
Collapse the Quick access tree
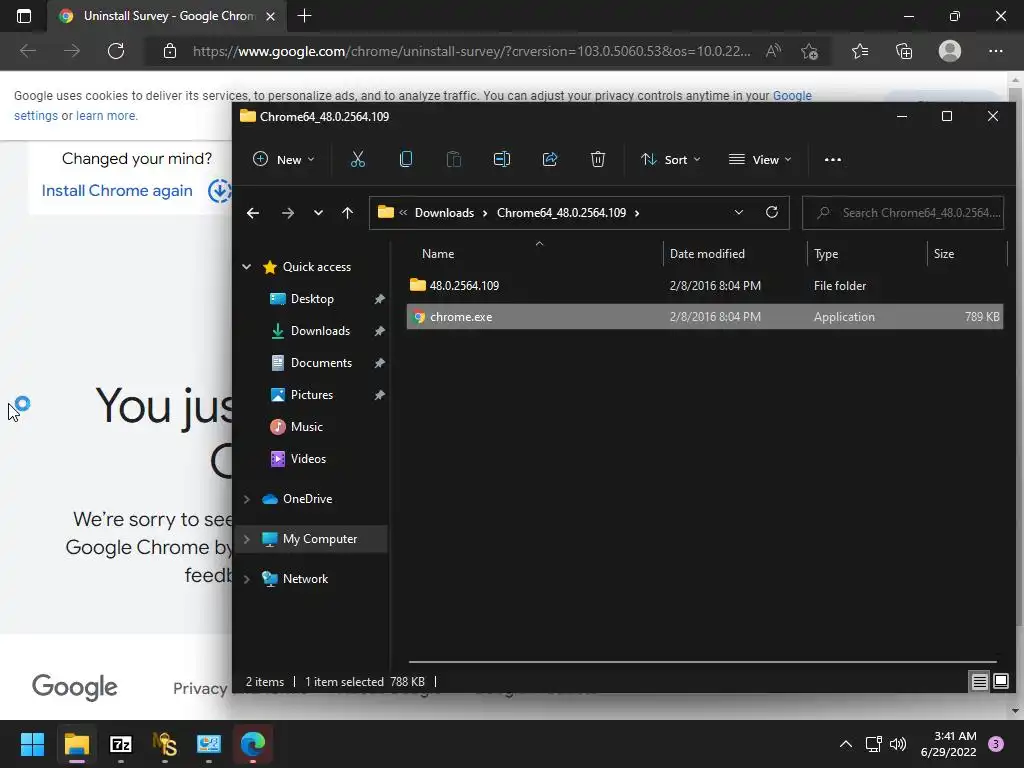[x=247, y=266]
